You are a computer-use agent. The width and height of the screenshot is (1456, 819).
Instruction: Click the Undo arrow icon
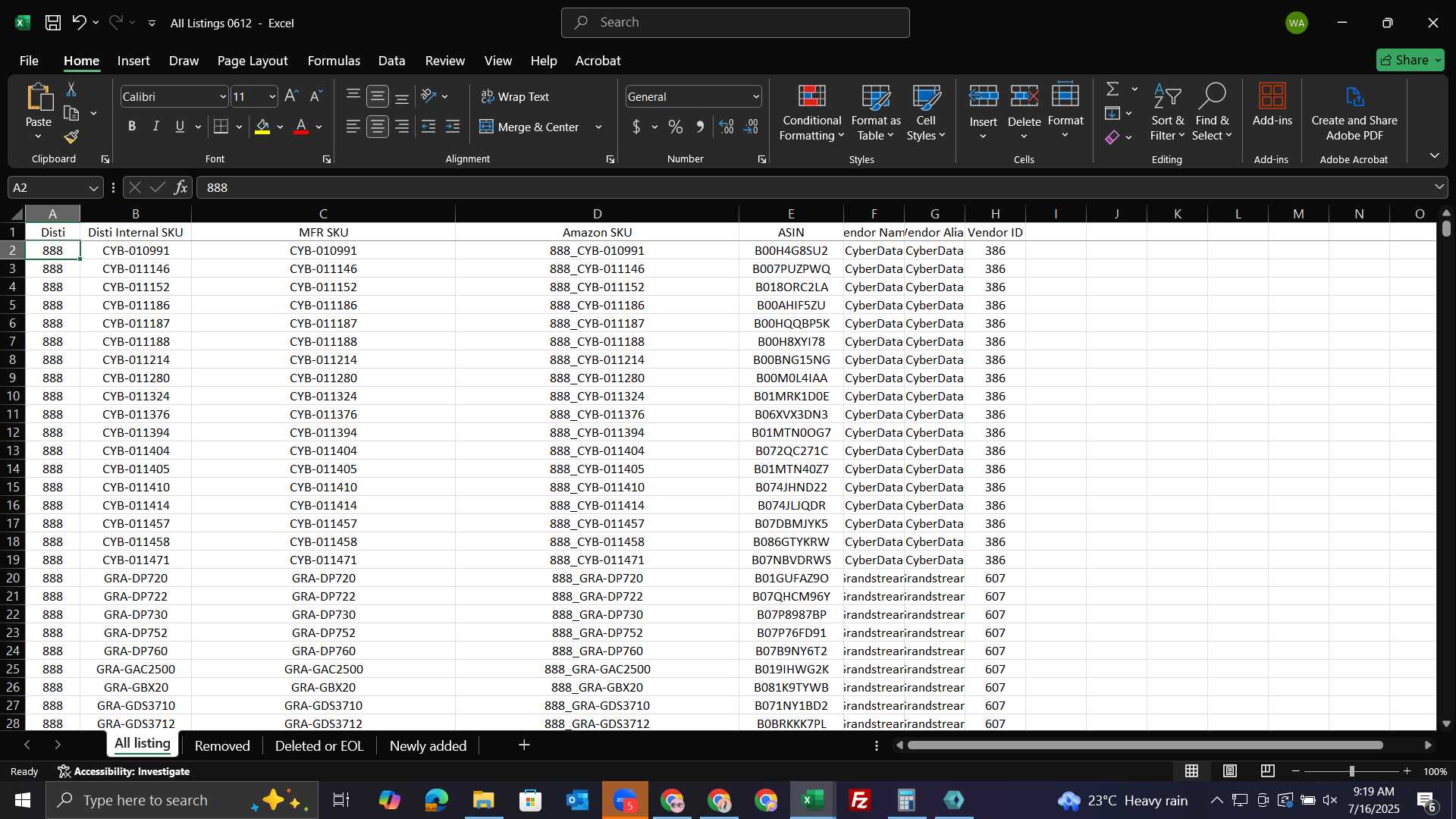tap(79, 23)
